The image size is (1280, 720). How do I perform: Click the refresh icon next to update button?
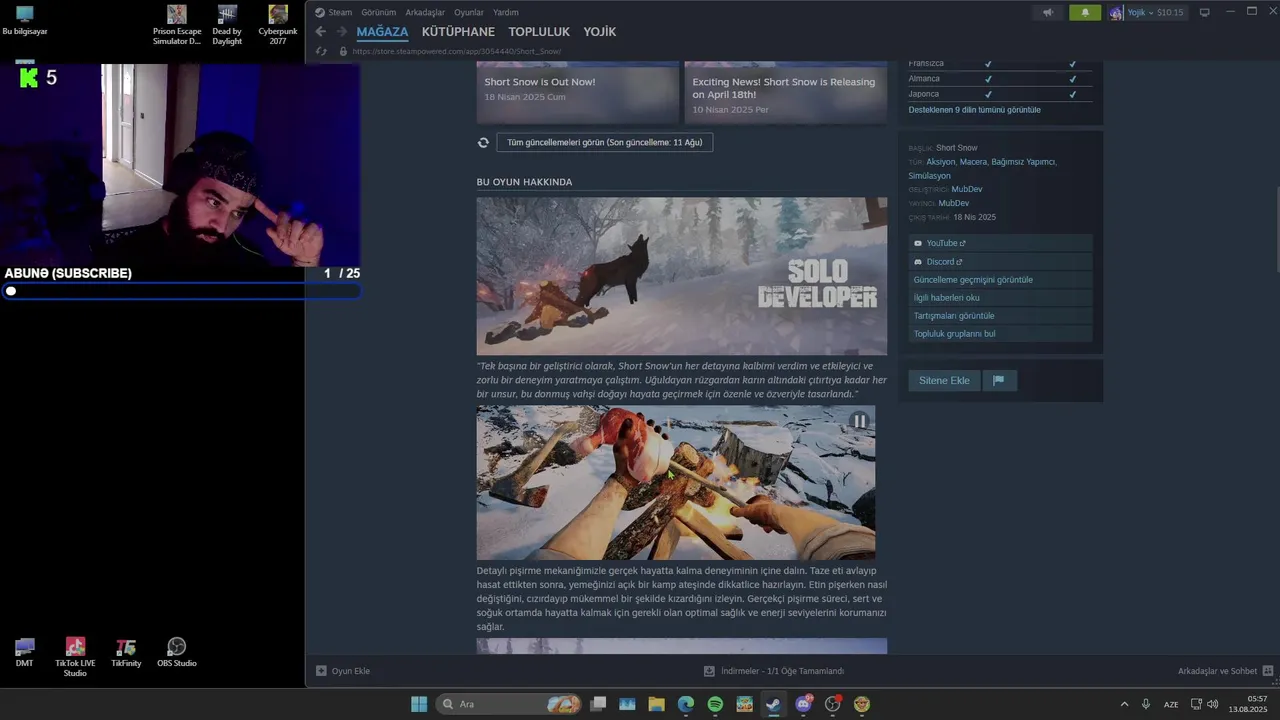pos(483,143)
